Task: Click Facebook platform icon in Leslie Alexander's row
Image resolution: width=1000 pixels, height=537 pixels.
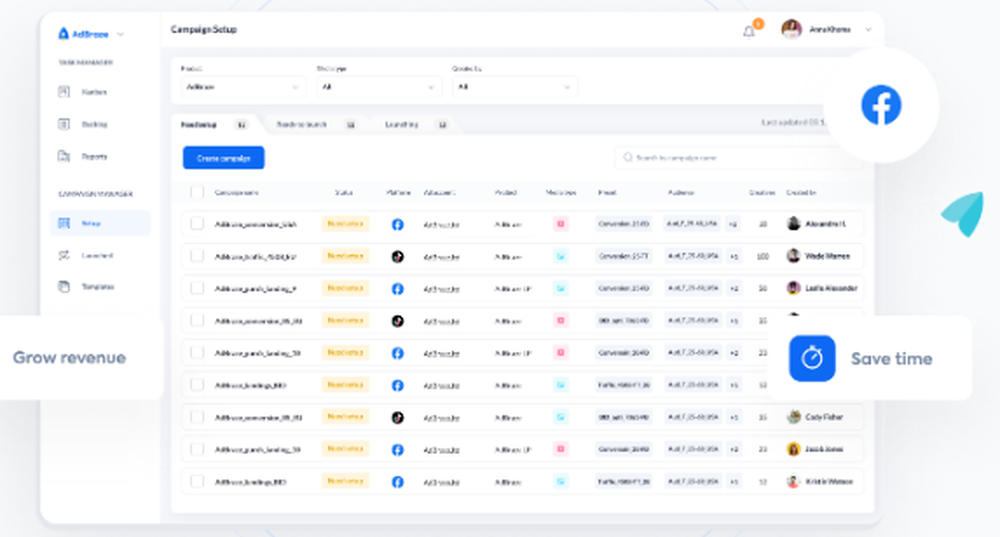Action: tap(397, 289)
